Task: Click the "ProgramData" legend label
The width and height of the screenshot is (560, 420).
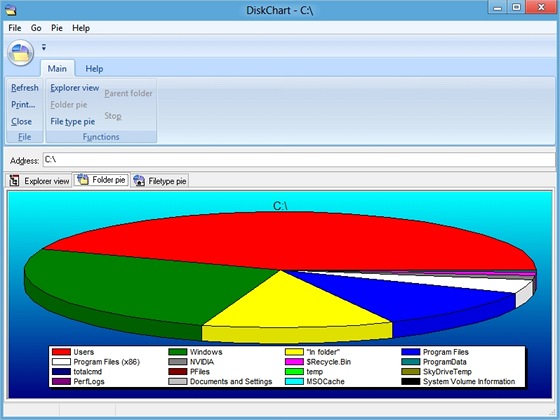Action: tap(445, 362)
